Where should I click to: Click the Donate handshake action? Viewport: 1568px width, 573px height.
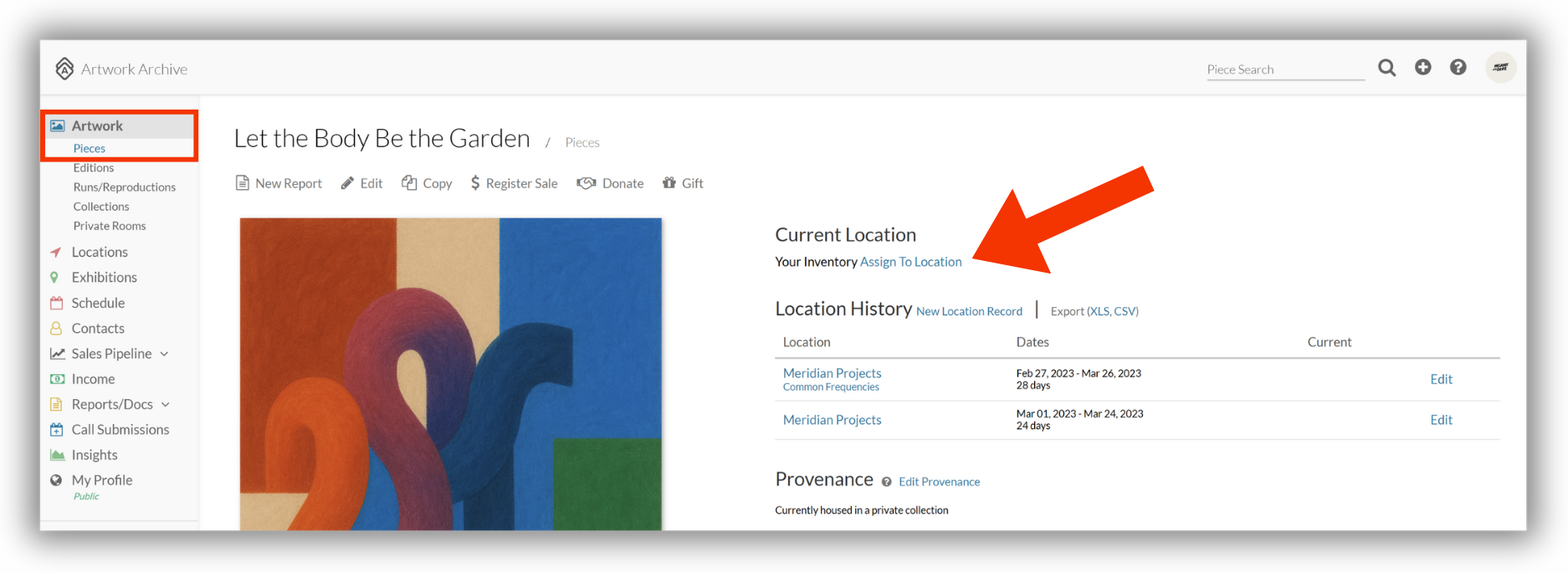610,183
